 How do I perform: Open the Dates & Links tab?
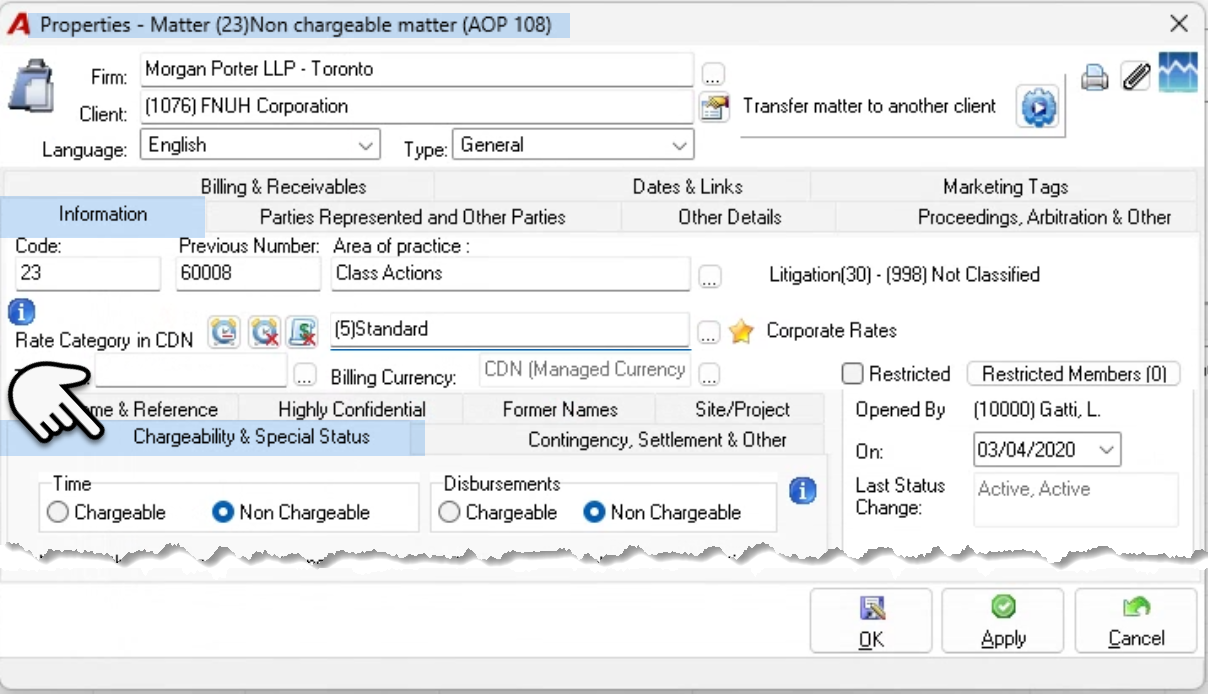tap(688, 187)
